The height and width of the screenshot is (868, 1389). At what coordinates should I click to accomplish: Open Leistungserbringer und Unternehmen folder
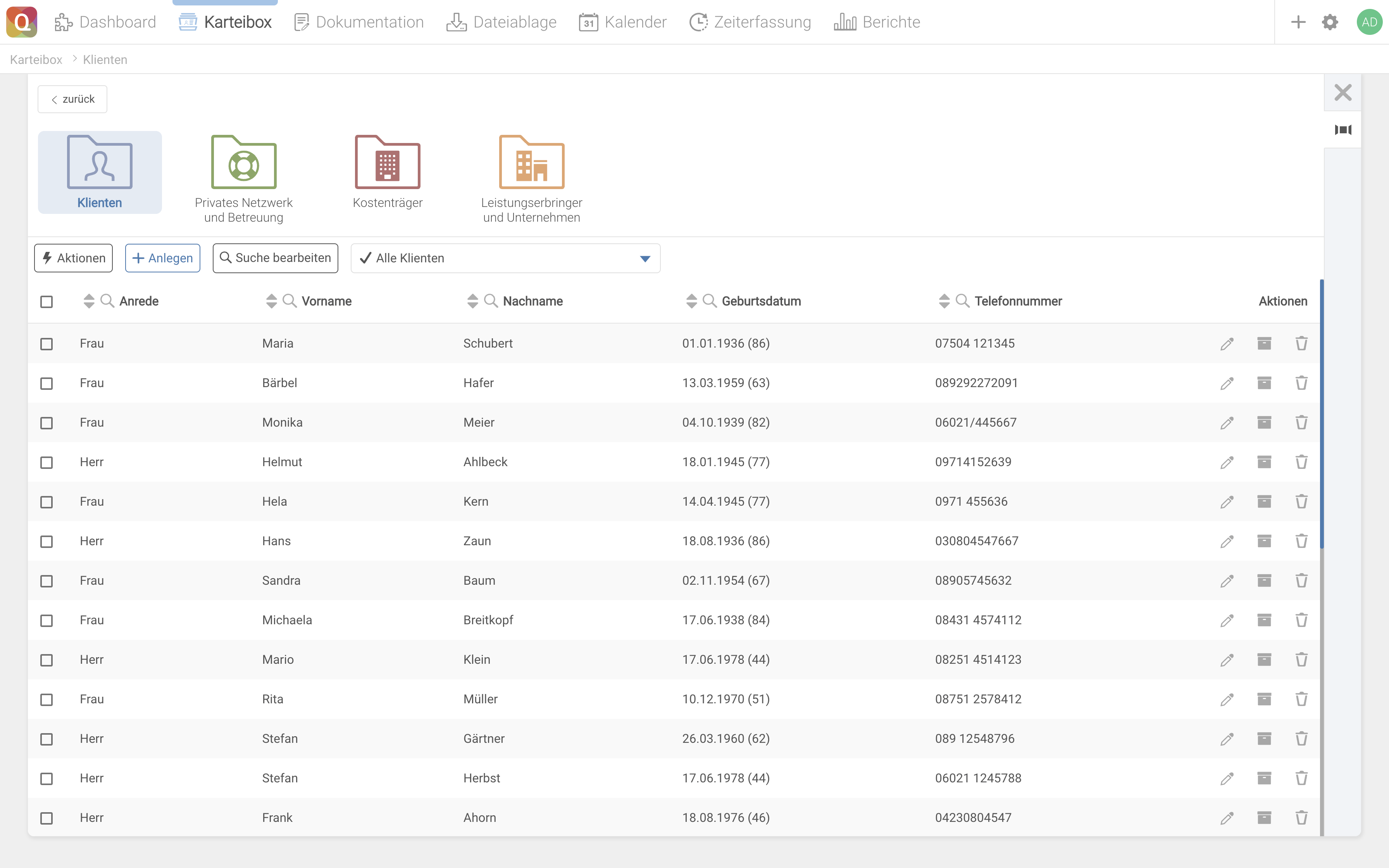tap(531, 178)
